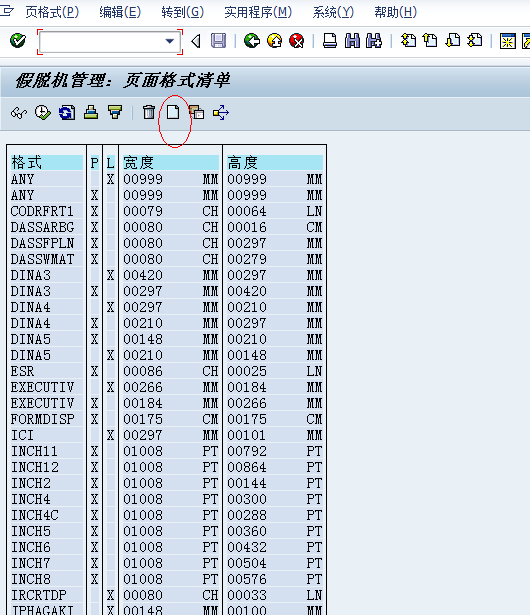
Task: Select the INCH4C format row
Action: coord(166,515)
